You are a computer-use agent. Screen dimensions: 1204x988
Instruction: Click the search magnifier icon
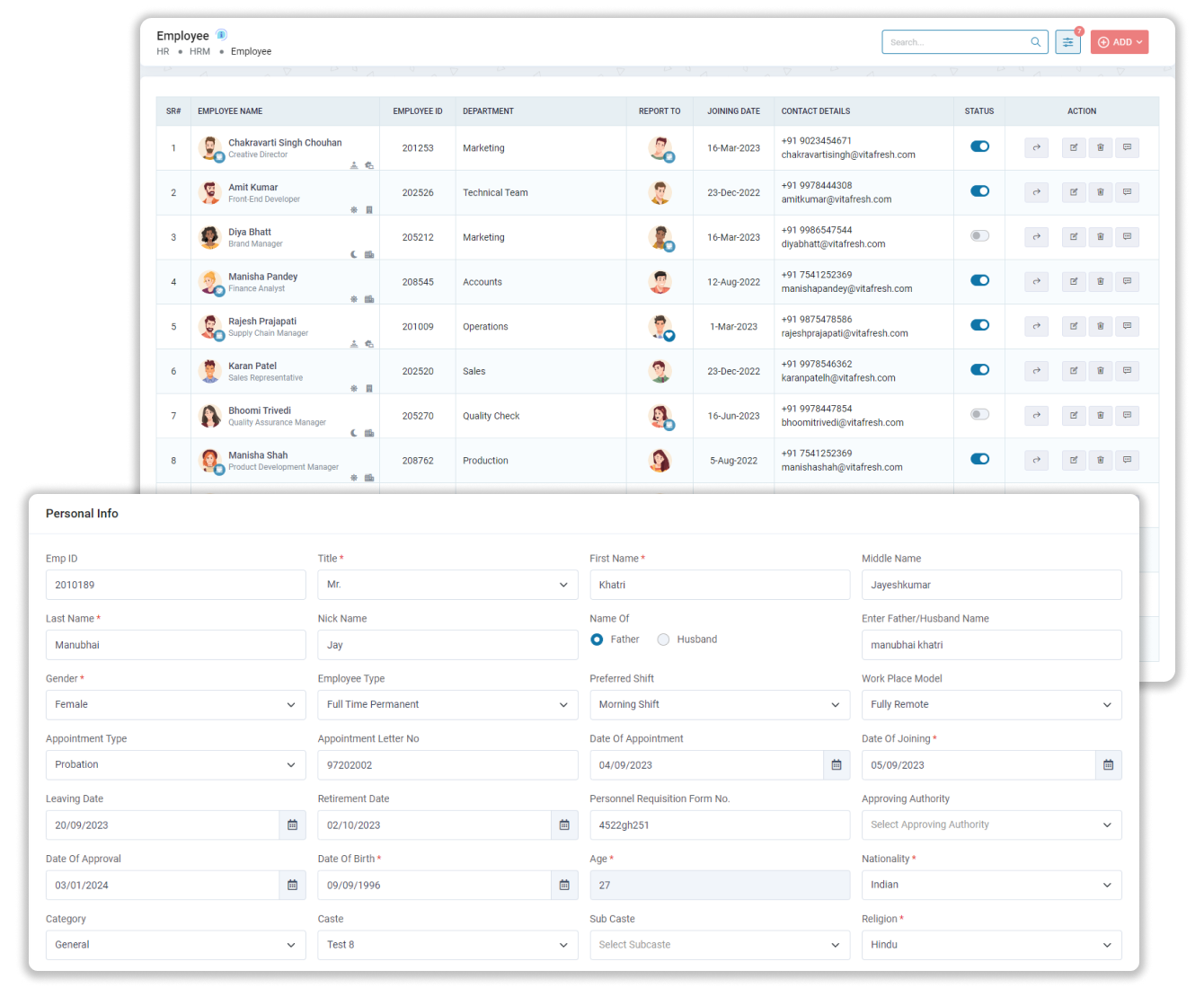[x=1036, y=42]
